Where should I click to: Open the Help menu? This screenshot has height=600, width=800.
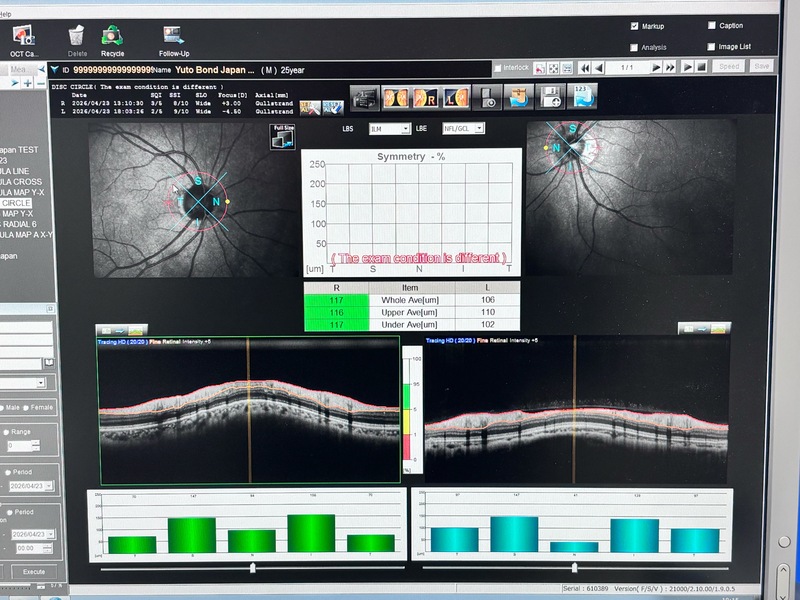8,3
